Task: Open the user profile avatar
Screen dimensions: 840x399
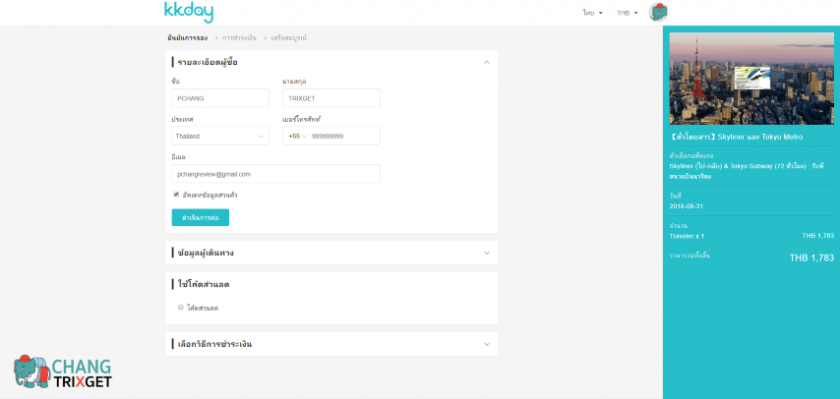Action: 658,12
